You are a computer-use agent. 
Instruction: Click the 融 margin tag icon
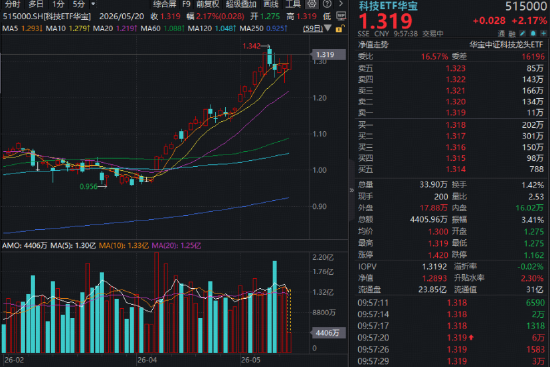tap(512, 34)
